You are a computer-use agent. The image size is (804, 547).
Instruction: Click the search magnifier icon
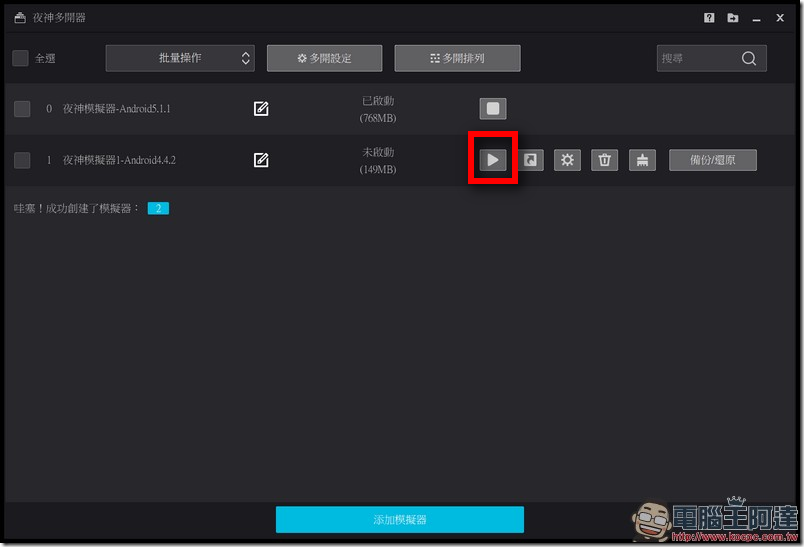point(749,58)
